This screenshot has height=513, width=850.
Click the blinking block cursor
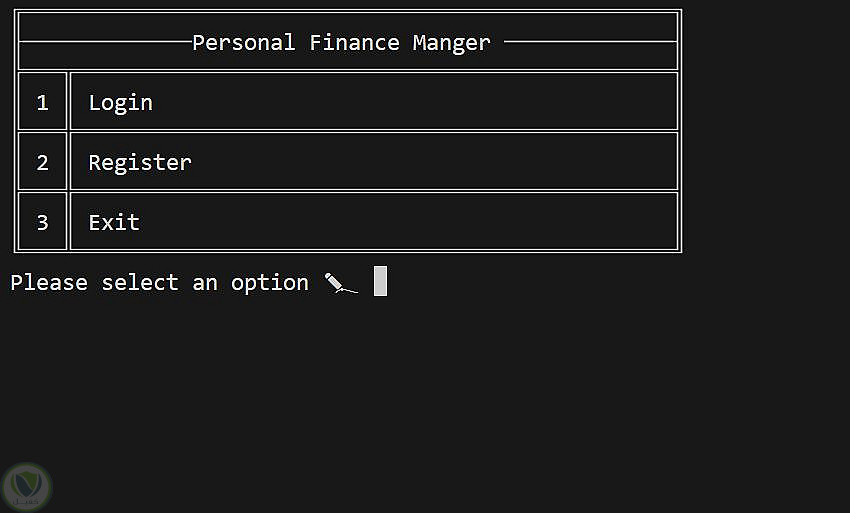click(x=380, y=282)
